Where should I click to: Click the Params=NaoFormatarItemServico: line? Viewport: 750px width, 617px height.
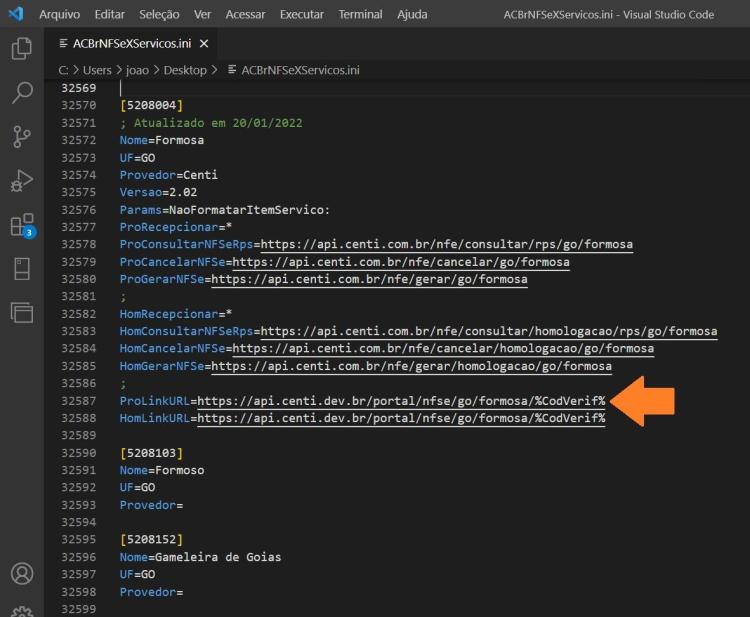[225, 210]
